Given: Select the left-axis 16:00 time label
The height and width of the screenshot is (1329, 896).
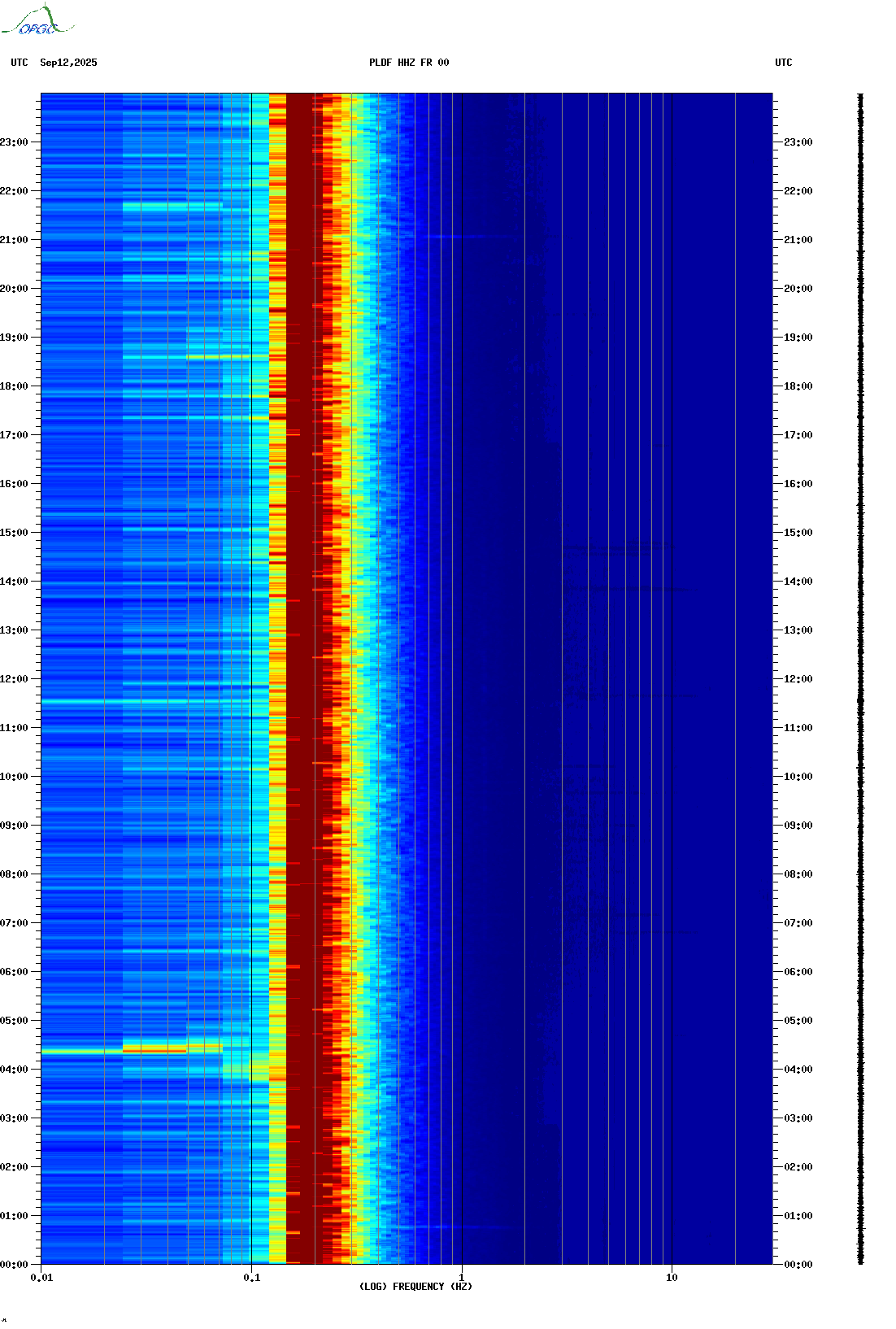Looking at the screenshot, I should point(14,484).
